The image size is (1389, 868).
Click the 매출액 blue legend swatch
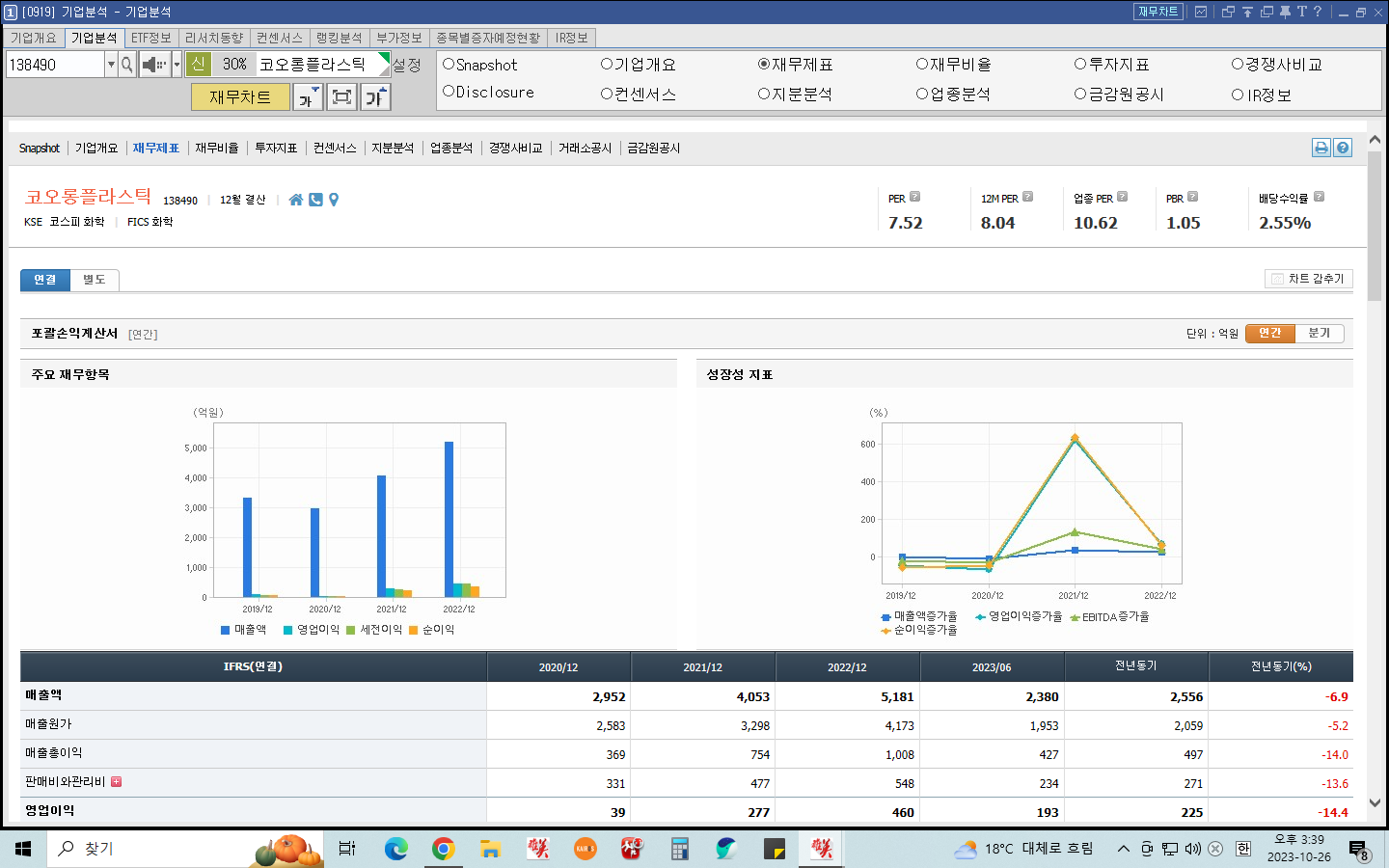(x=226, y=630)
